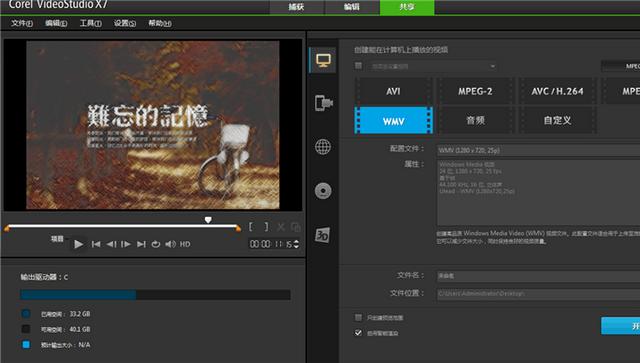640x363 pixels.
Task: Set mark-out with the right bracket icon
Action: click(267, 227)
